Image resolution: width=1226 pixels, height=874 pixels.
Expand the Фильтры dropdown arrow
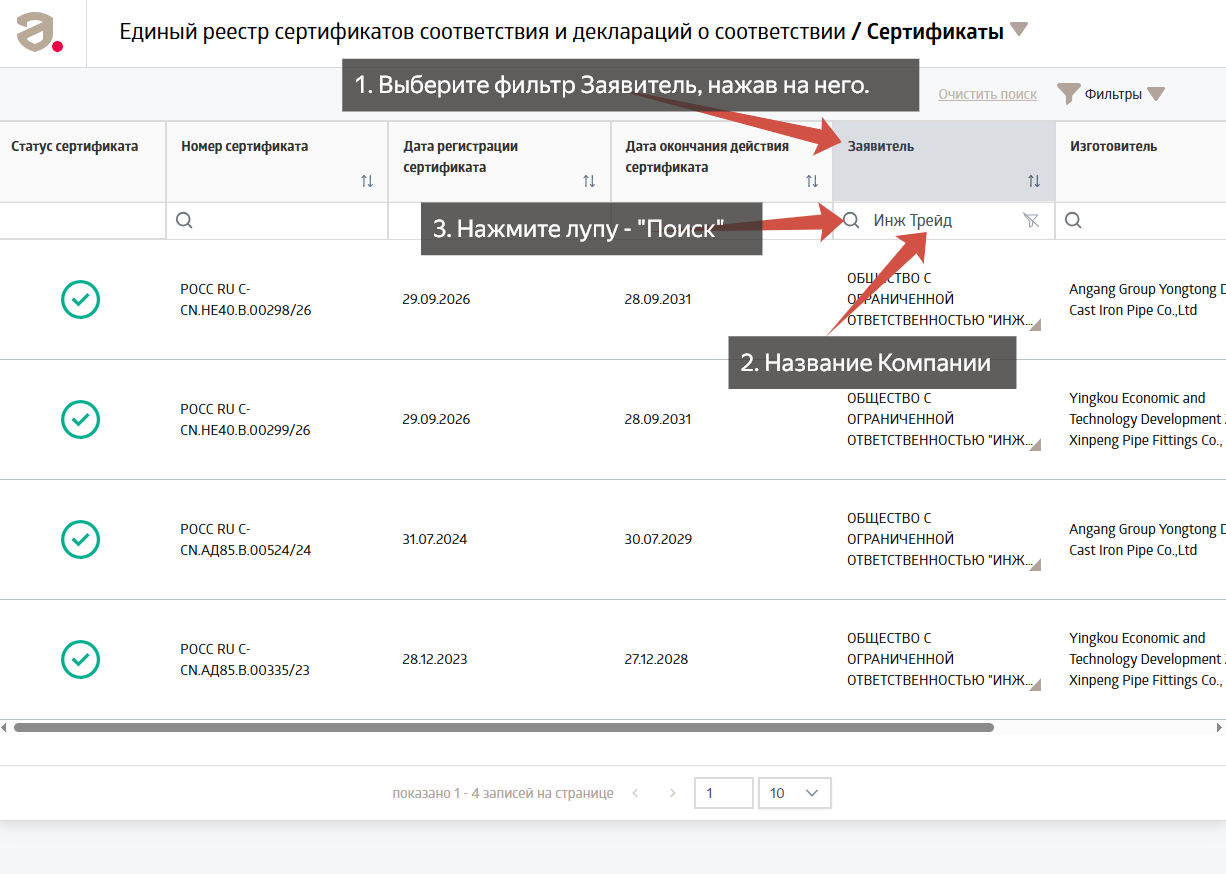point(1156,94)
